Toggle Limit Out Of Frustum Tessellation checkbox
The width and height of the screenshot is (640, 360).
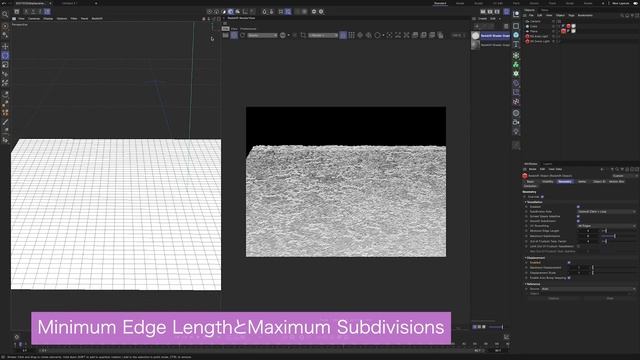pyautogui.click(x=578, y=246)
